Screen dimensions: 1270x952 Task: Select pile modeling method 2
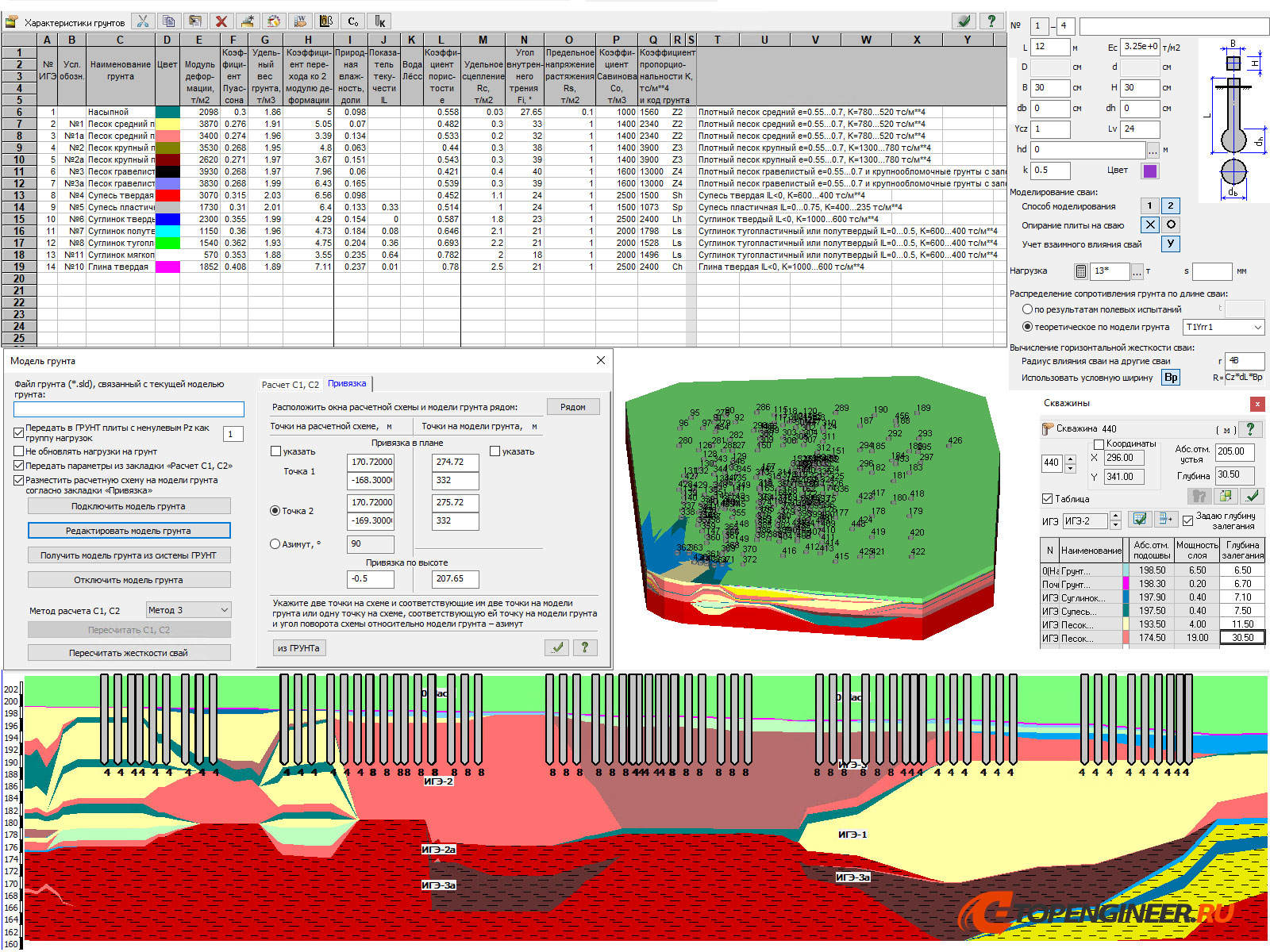(1170, 205)
